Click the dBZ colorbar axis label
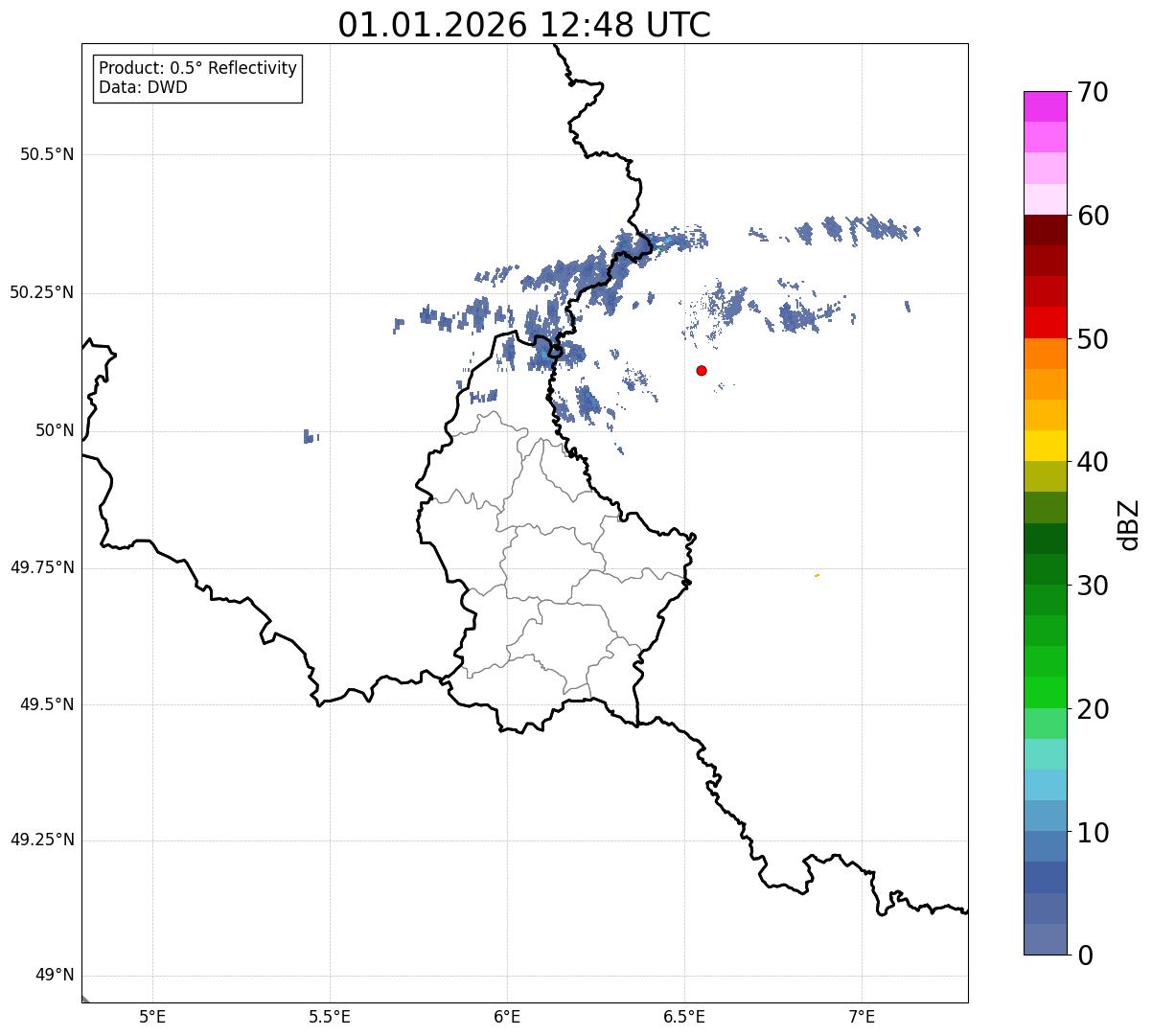The height and width of the screenshot is (1036, 1152). [x=1129, y=523]
